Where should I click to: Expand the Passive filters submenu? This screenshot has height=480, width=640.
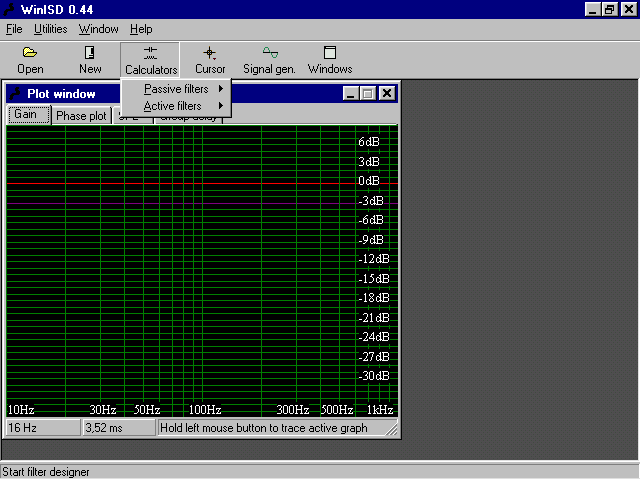point(176,89)
